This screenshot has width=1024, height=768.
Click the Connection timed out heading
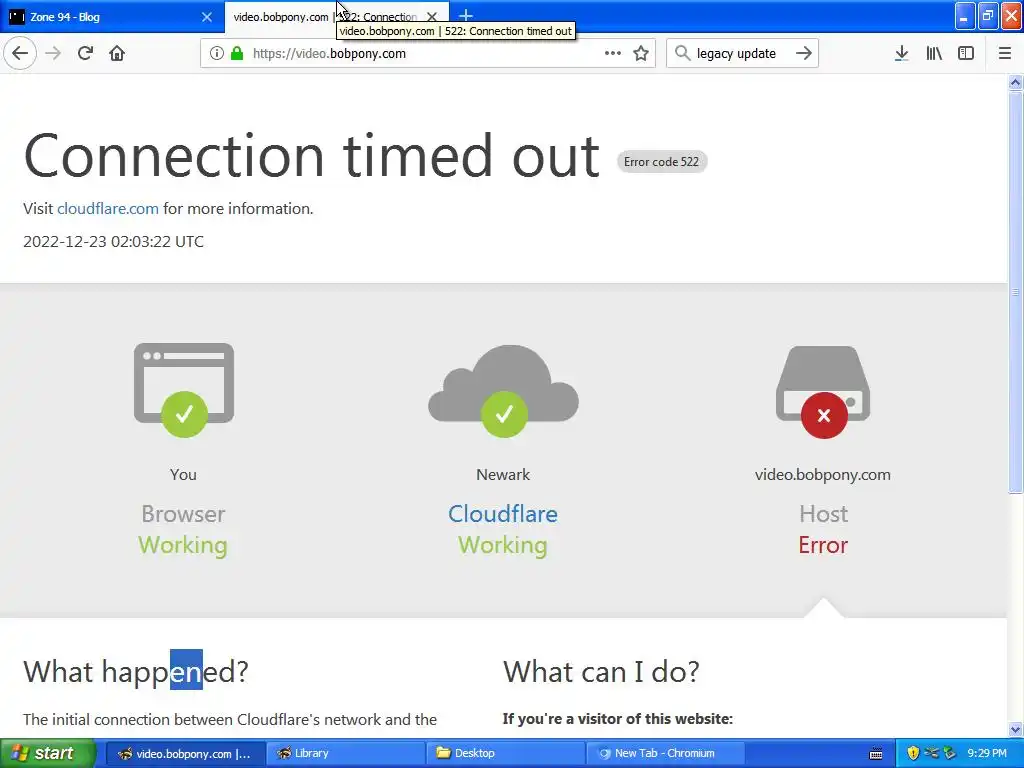[312, 156]
